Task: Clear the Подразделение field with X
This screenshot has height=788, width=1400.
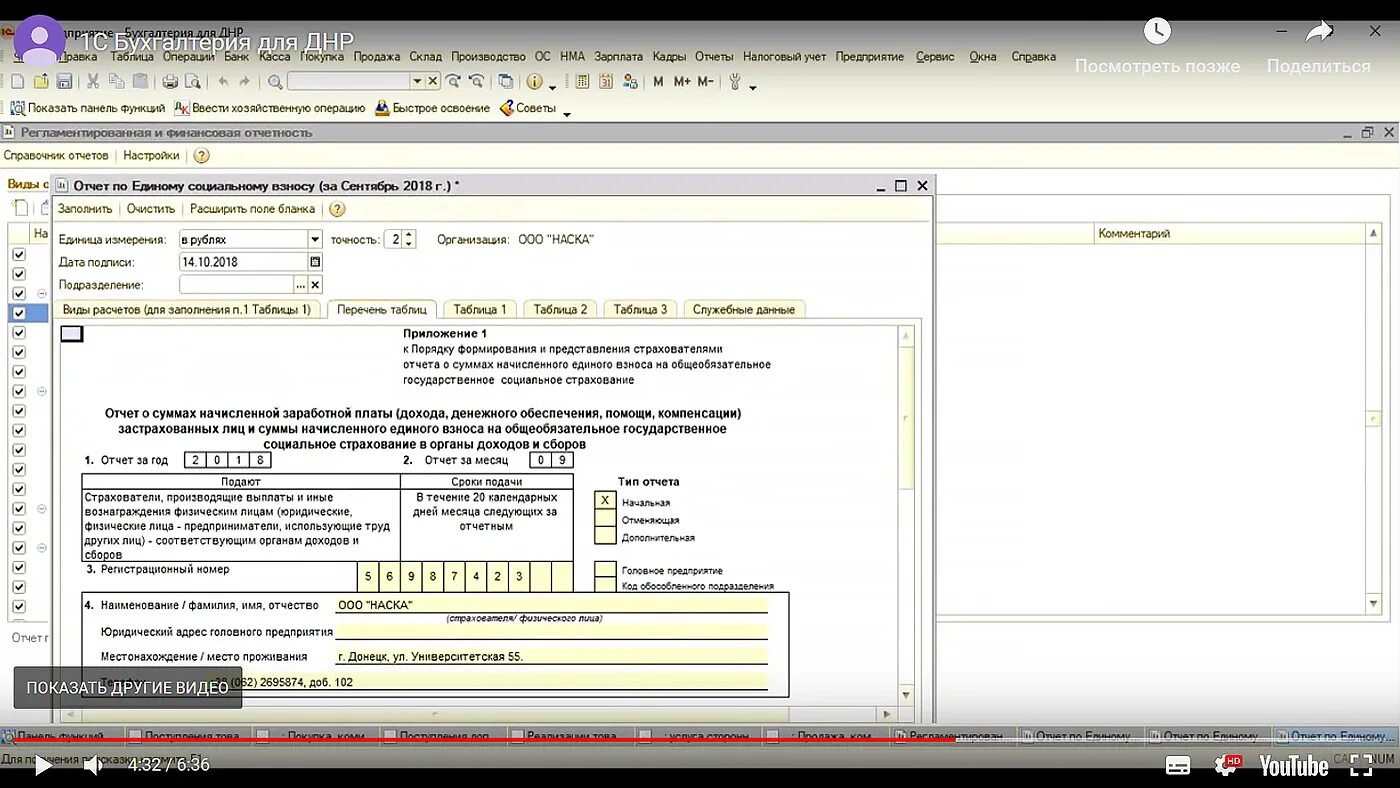Action: pyautogui.click(x=315, y=285)
